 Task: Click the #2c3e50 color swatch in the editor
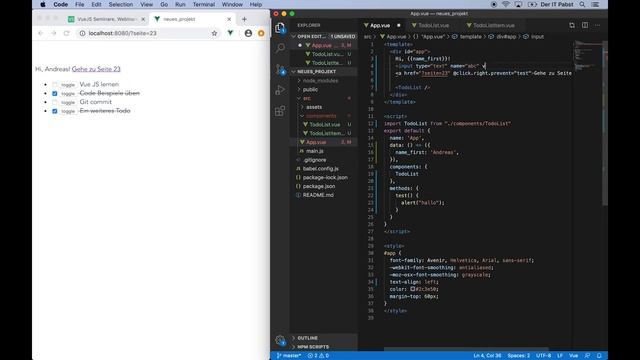[x=413, y=289]
